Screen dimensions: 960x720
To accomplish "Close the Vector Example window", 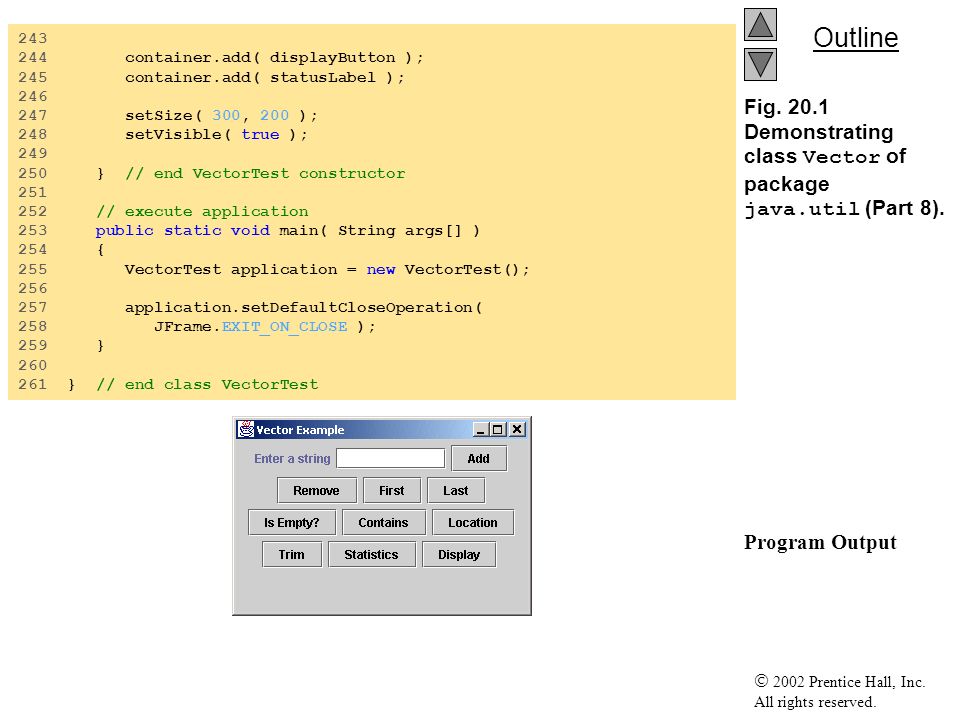I will click(517, 430).
